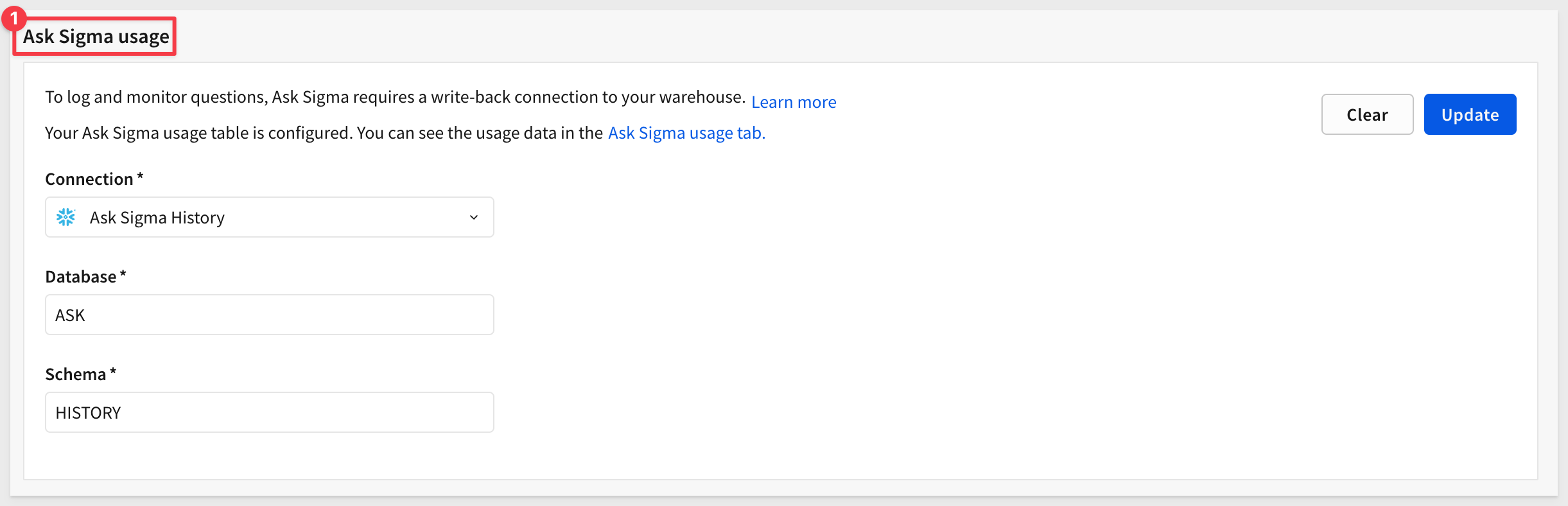Click the required asterisk beside Database
Image resolution: width=1568 pixels, height=506 pixels.
tap(123, 275)
